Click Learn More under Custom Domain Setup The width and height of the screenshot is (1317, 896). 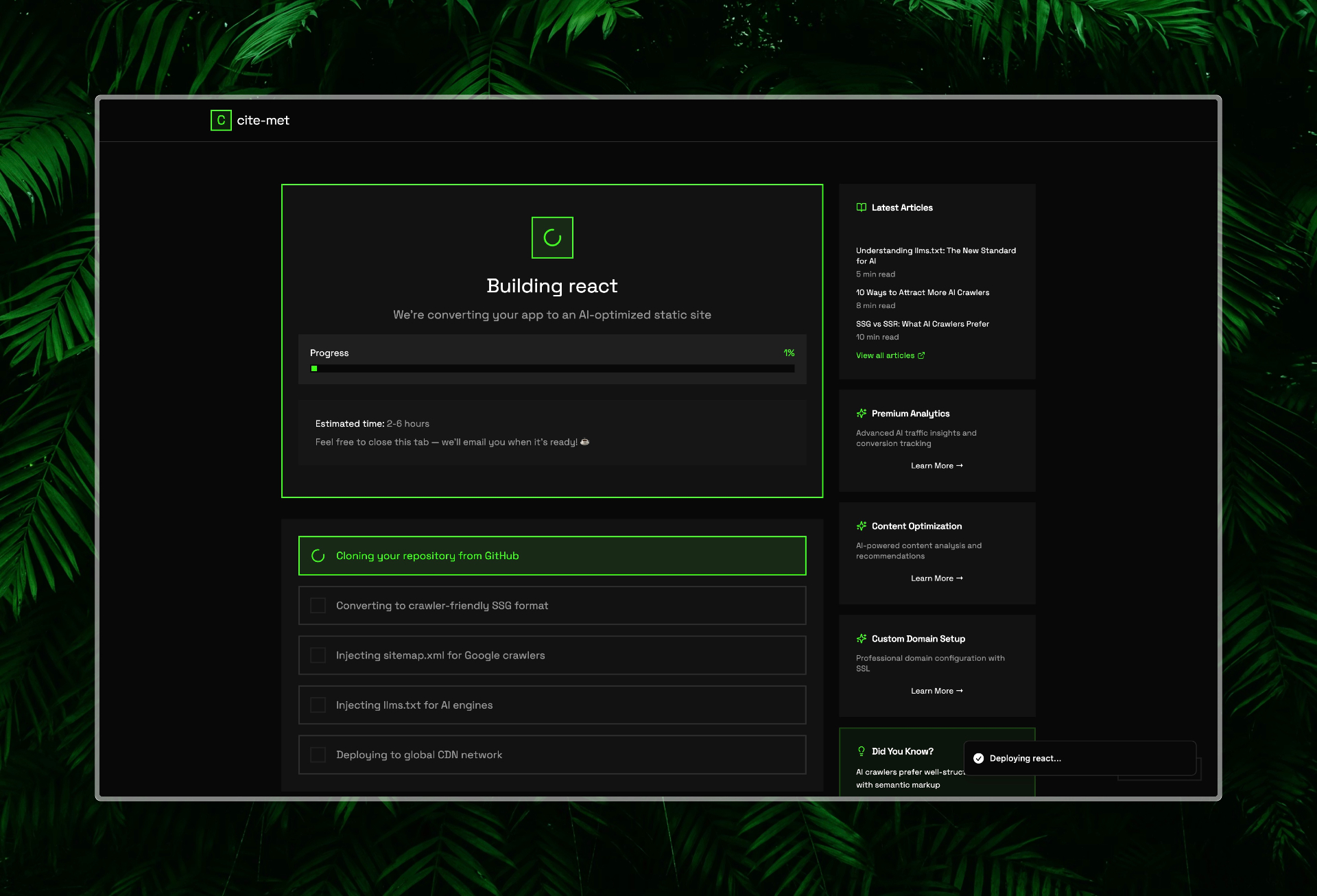click(937, 690)
